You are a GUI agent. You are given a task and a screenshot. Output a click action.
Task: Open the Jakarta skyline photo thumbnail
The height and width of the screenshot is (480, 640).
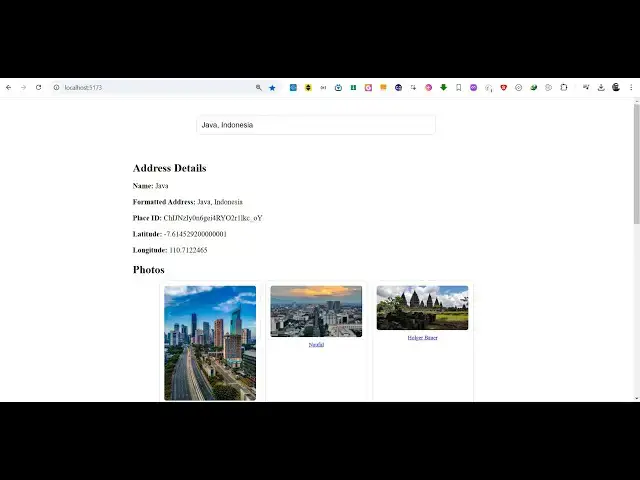210,343
